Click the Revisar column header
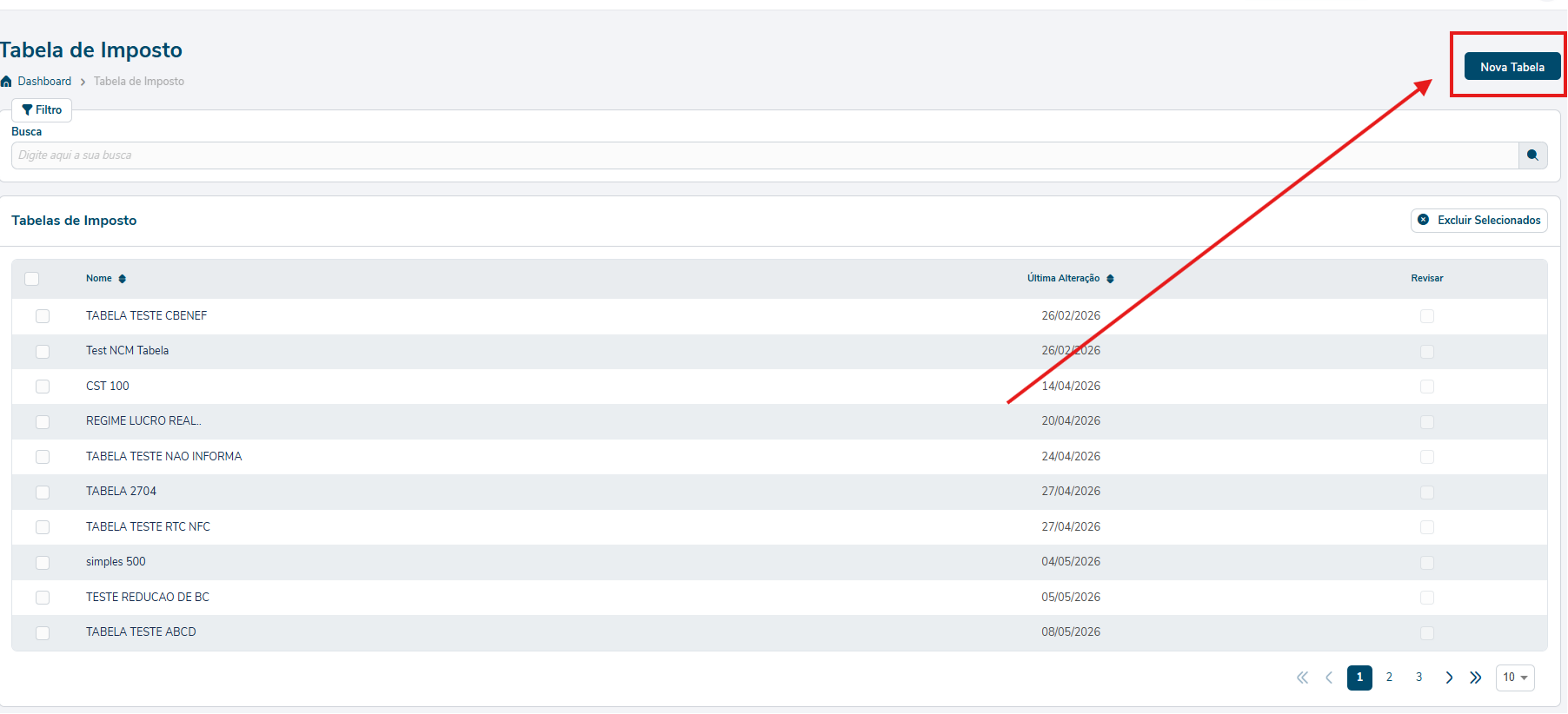Image resolution: width=1568 pixels, height=714 pixels. [x=1426, y=279]
